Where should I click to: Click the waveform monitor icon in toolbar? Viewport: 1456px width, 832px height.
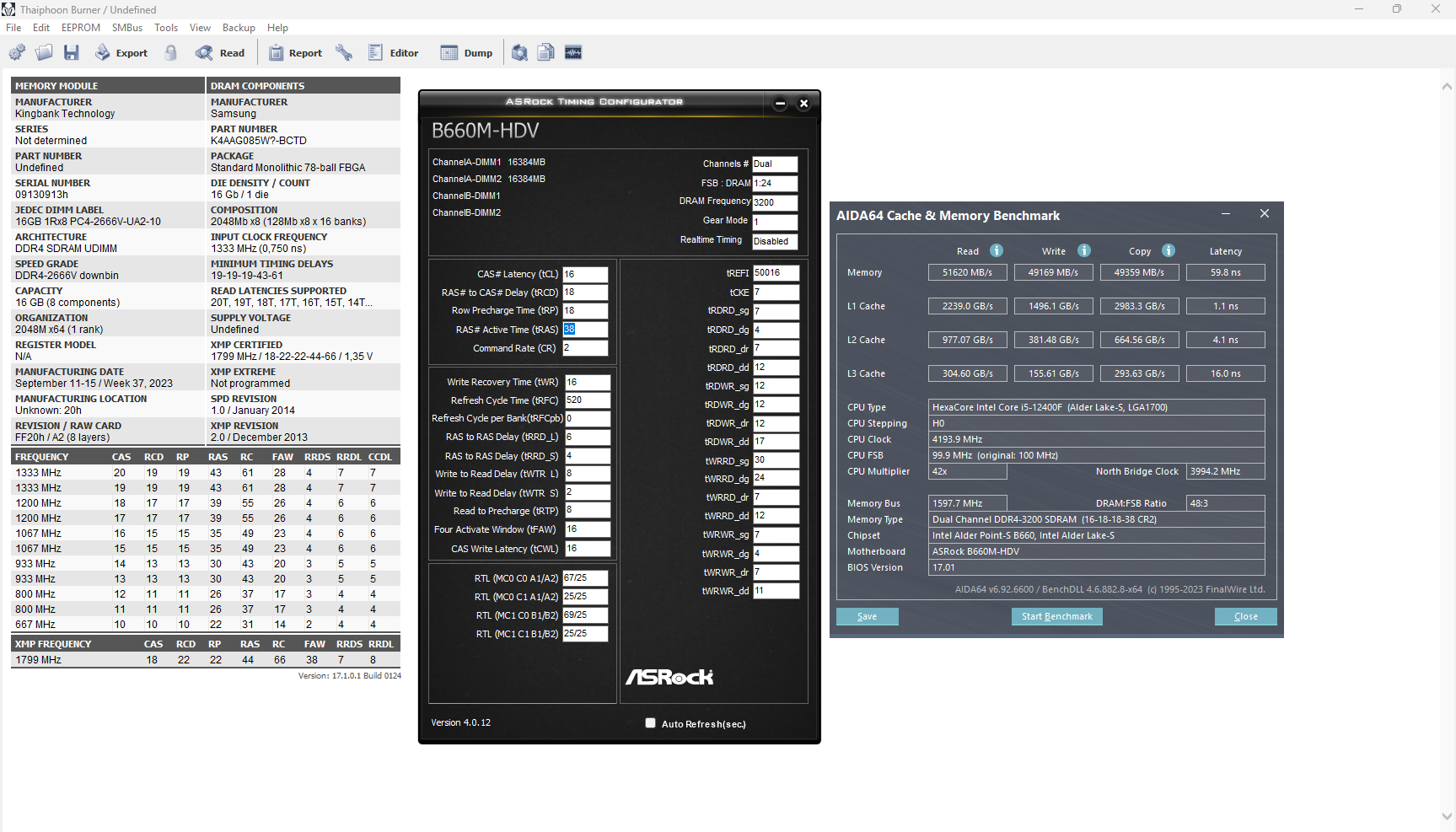[x=573, y=53]
